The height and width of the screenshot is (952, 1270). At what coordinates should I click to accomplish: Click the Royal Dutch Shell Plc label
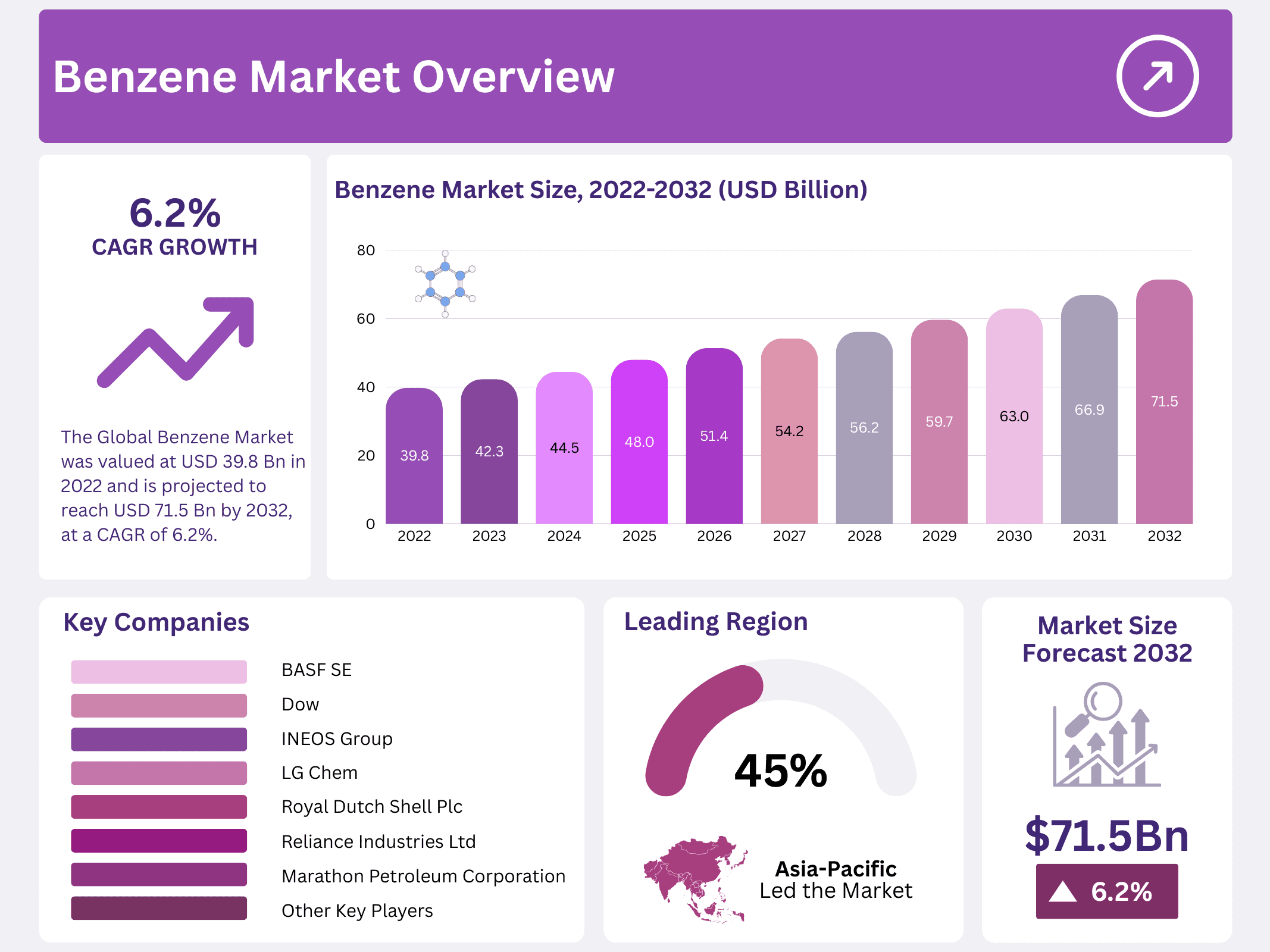tap(371, 807)
